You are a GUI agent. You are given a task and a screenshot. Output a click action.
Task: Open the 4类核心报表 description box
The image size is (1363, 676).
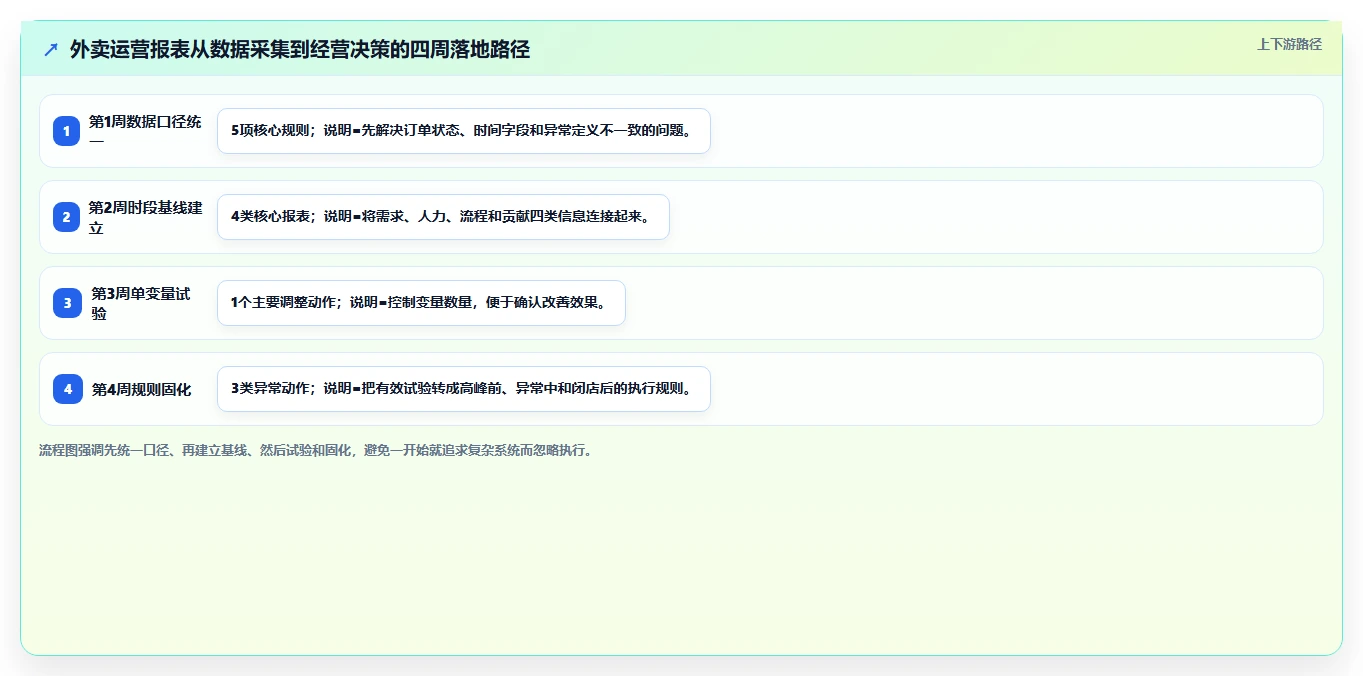pyautogui.click(x=443, y=217)
